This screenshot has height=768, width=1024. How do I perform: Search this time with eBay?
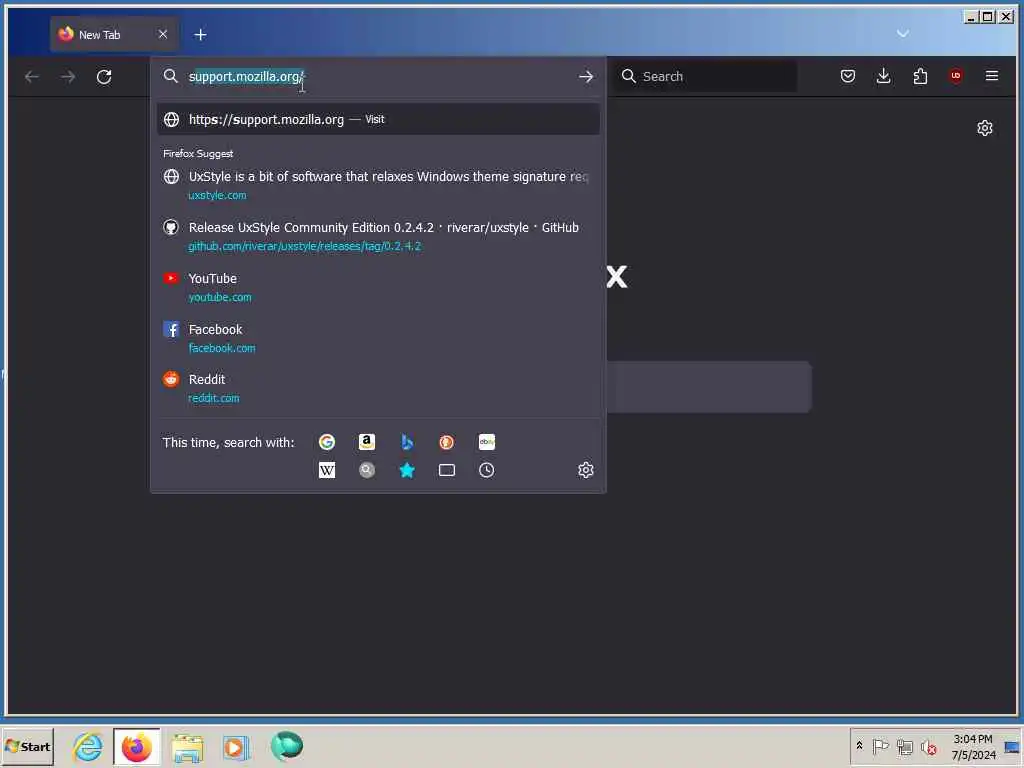tap(487, 442)
